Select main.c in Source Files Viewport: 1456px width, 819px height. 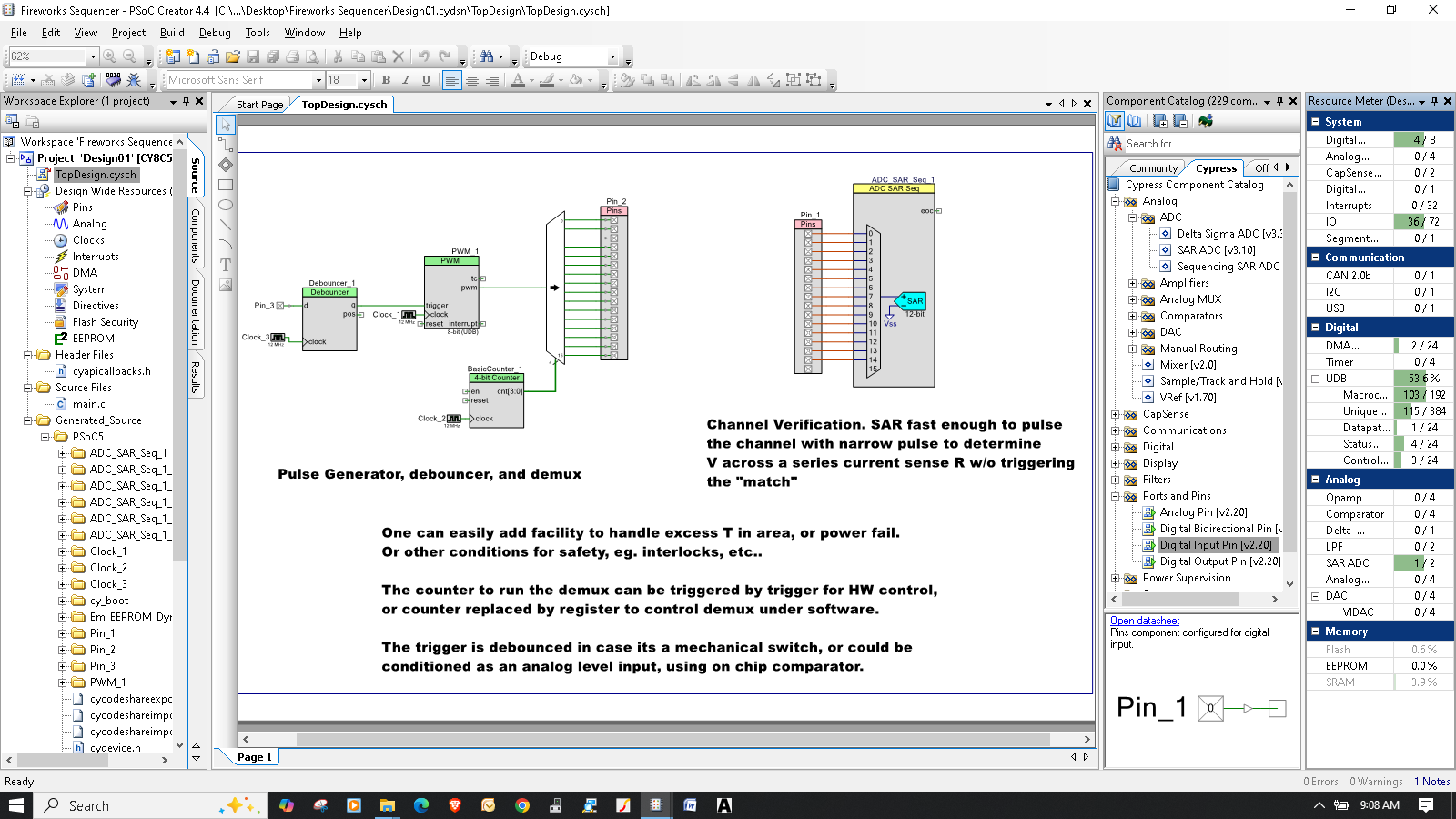[89, 404]
